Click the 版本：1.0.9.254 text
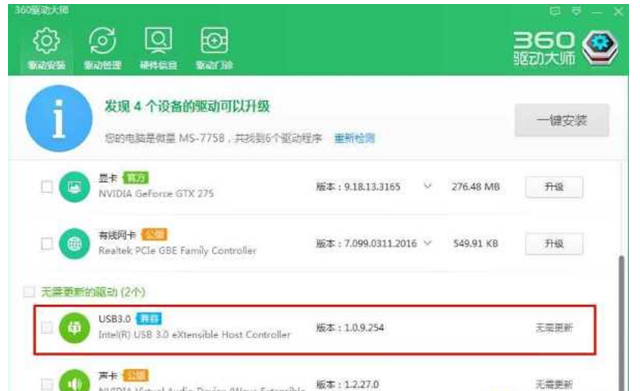Viewport: 640px width, 391px height. coord(350,328)
